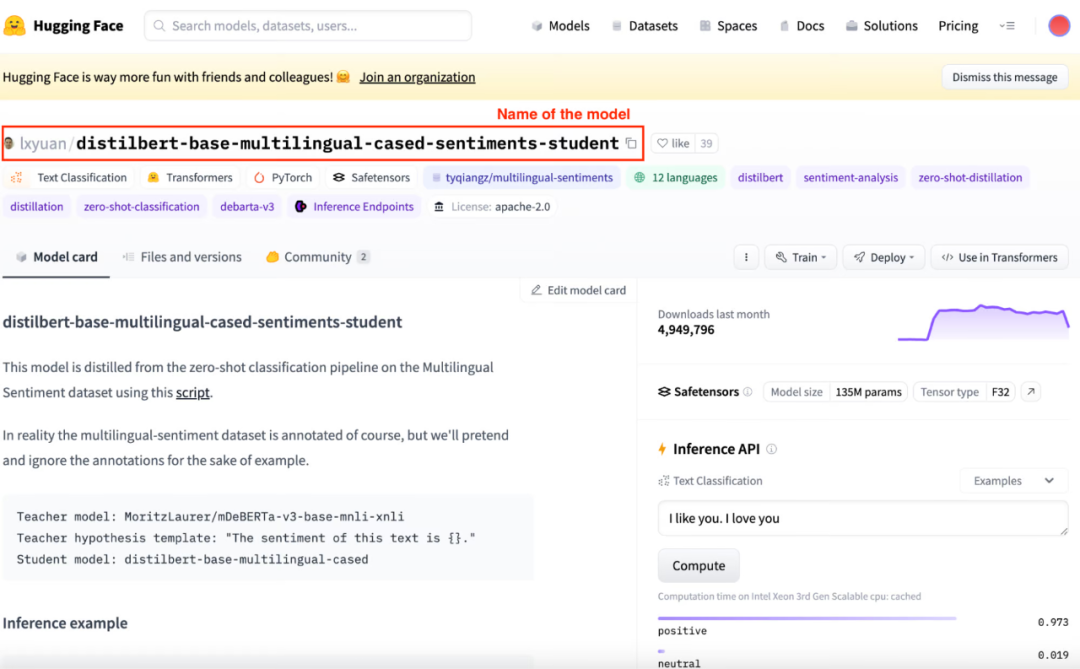This screenshot has width=1080, height=669.
Task: Select the 12 languages tag
Action: (x=676, y=178)
